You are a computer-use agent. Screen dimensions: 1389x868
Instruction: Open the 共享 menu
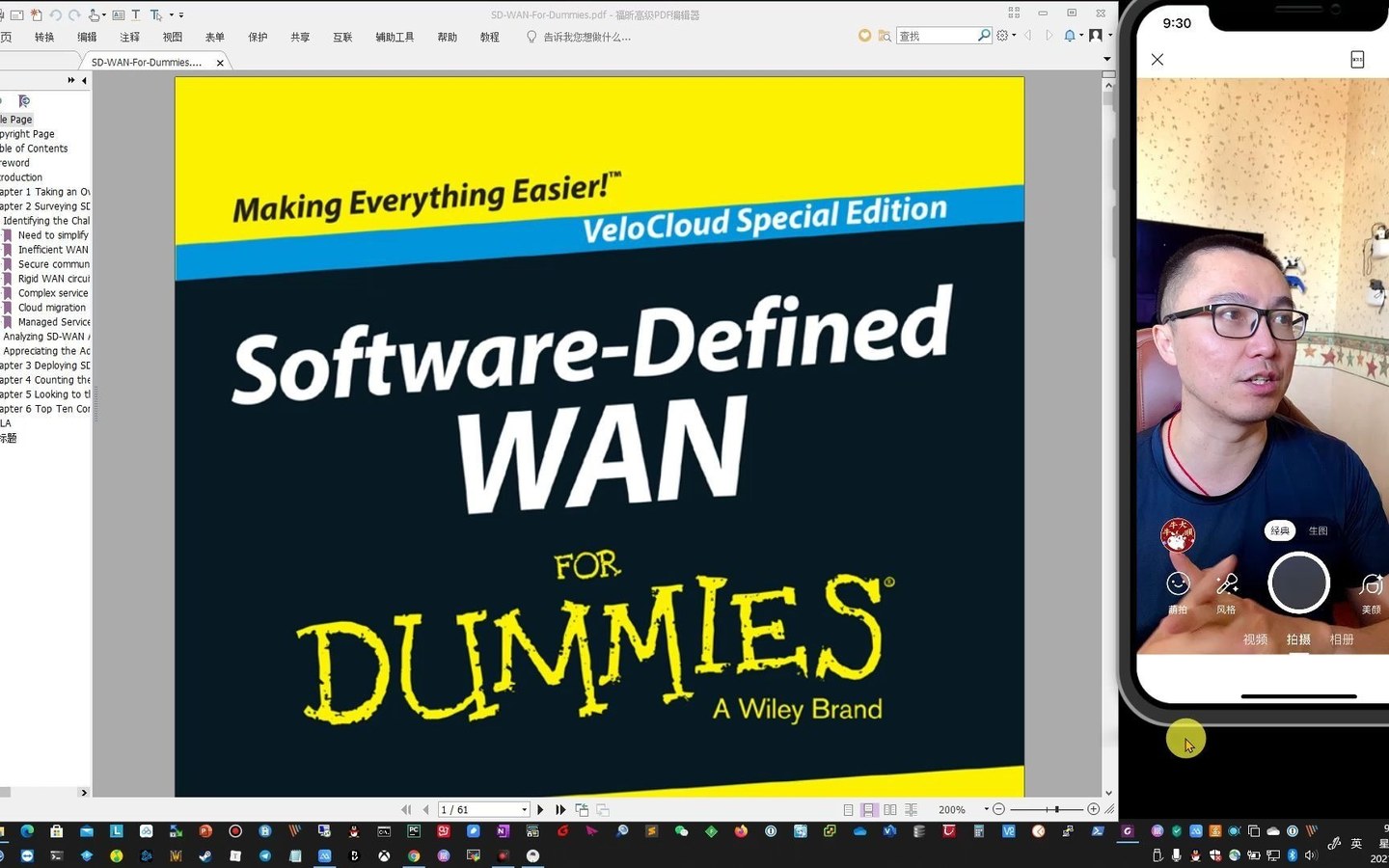pos(300,37)
